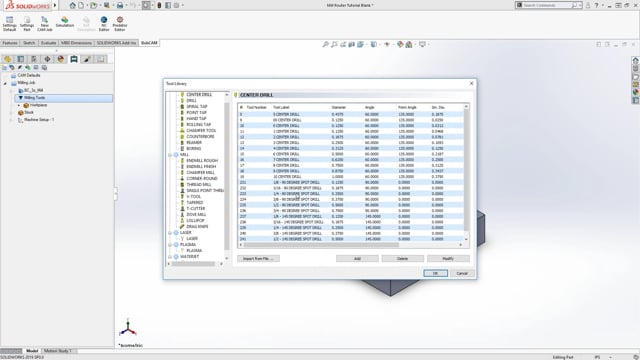Click the tool table horizontal scrollbar
This screenshot has width=640, height=360.
pos(321,245)
